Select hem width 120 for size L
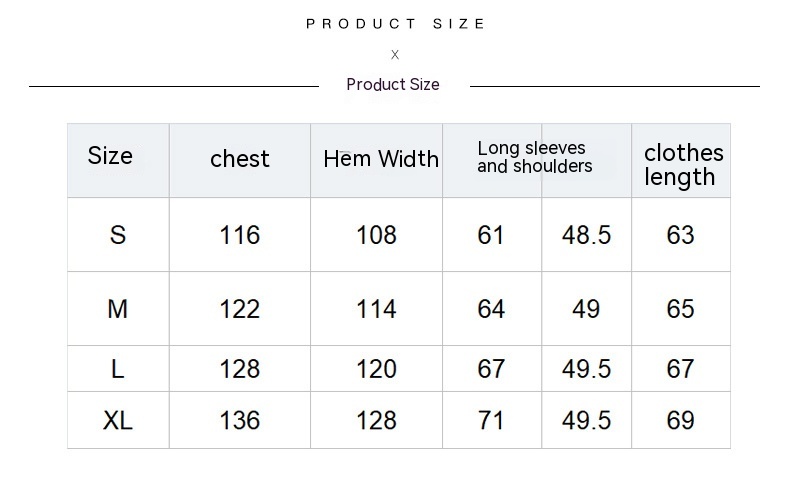Image resolution: width=790 pixels, height=482 pixels. pos(377,369)
